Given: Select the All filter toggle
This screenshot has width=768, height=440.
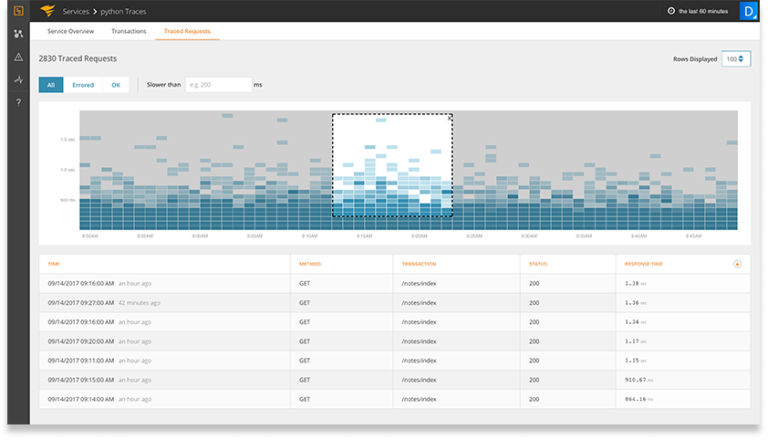Looking at the screenshot, I should 51,85.
